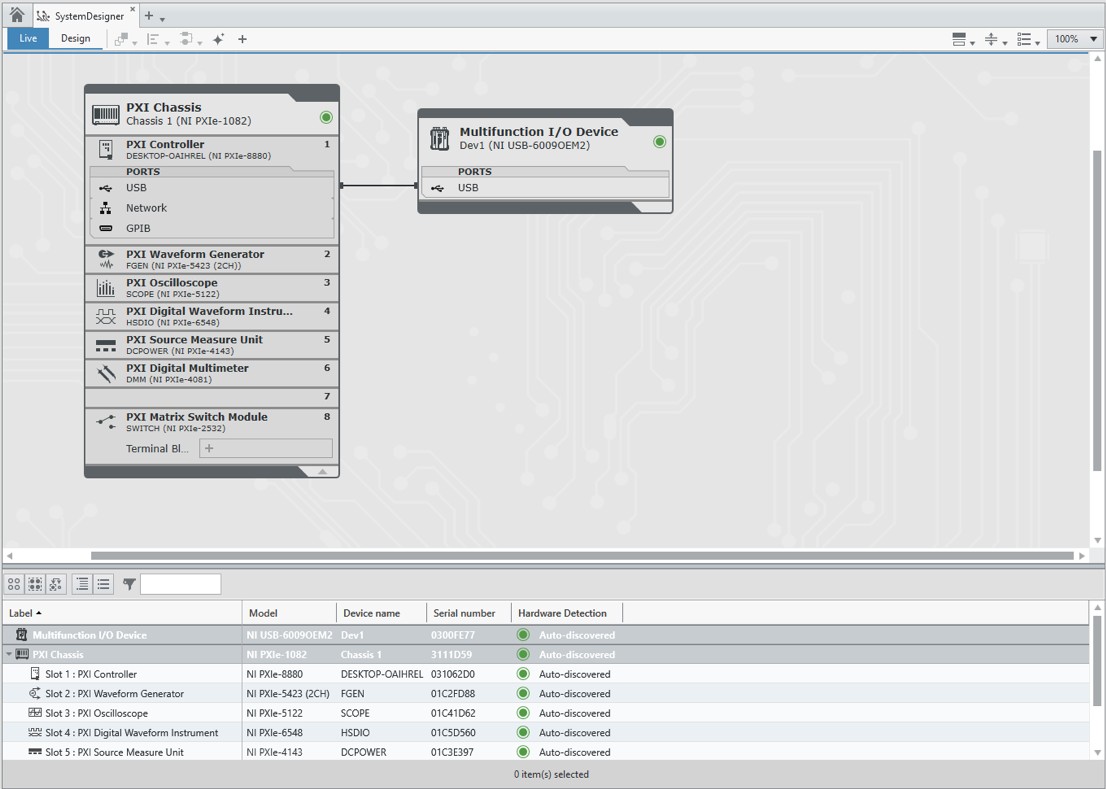1106x789 pixels.
Task: Click the four-circles icon in the table toolbar
Action: pyautogui.click(x=14, y=584)
